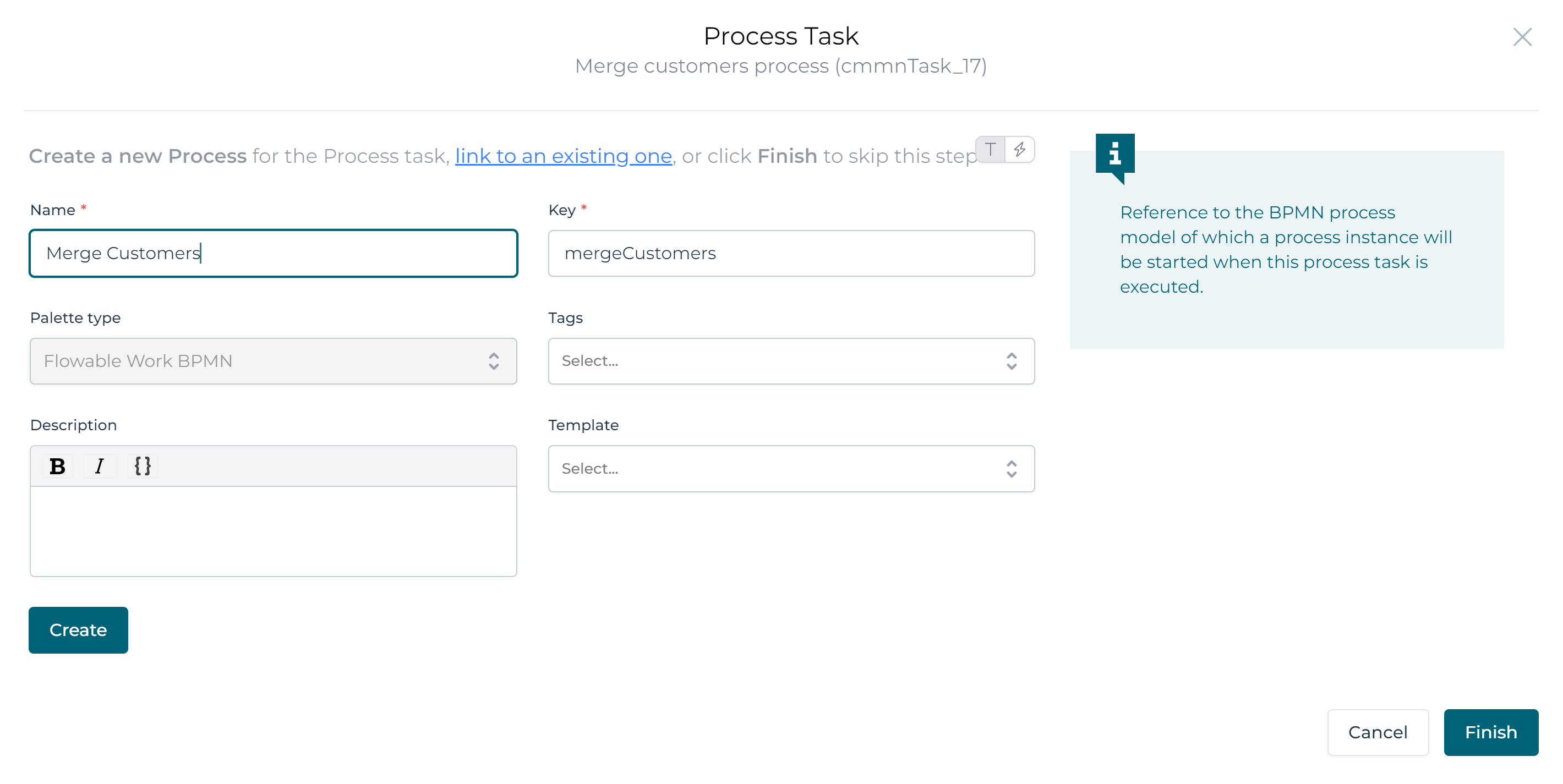Click the Template field stepper arrows
The height and width of the screenshot is (784, 1563).
pyautogui.click(x=1011, y=468)
